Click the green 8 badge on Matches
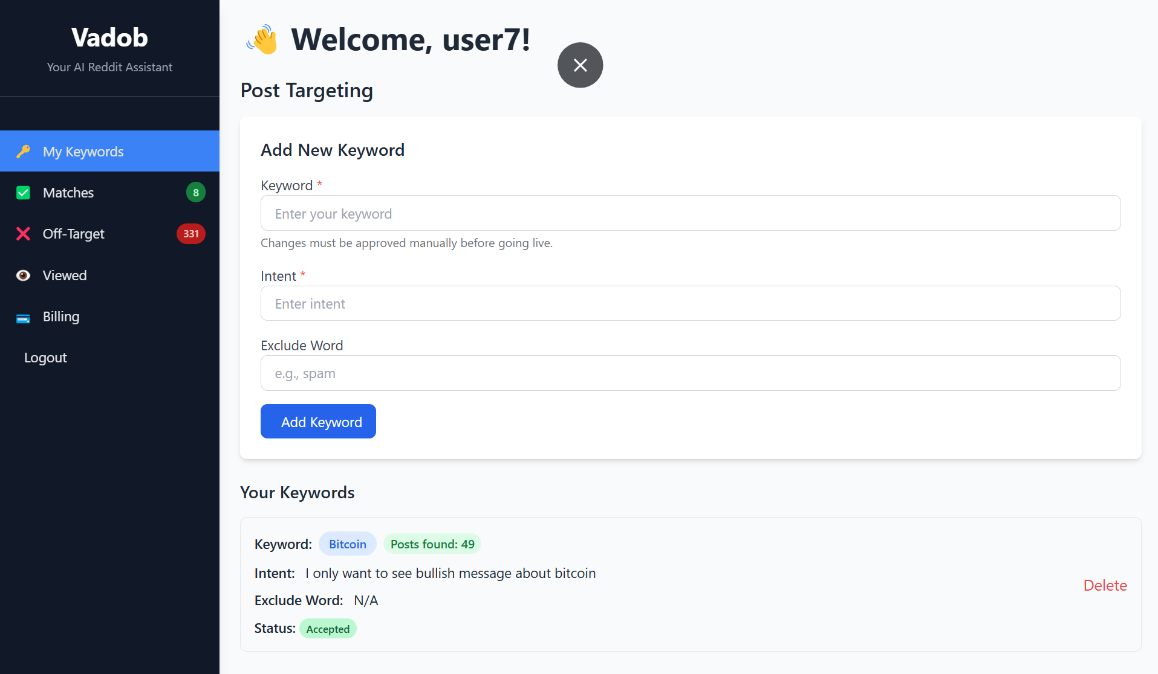 coord(196,193)
